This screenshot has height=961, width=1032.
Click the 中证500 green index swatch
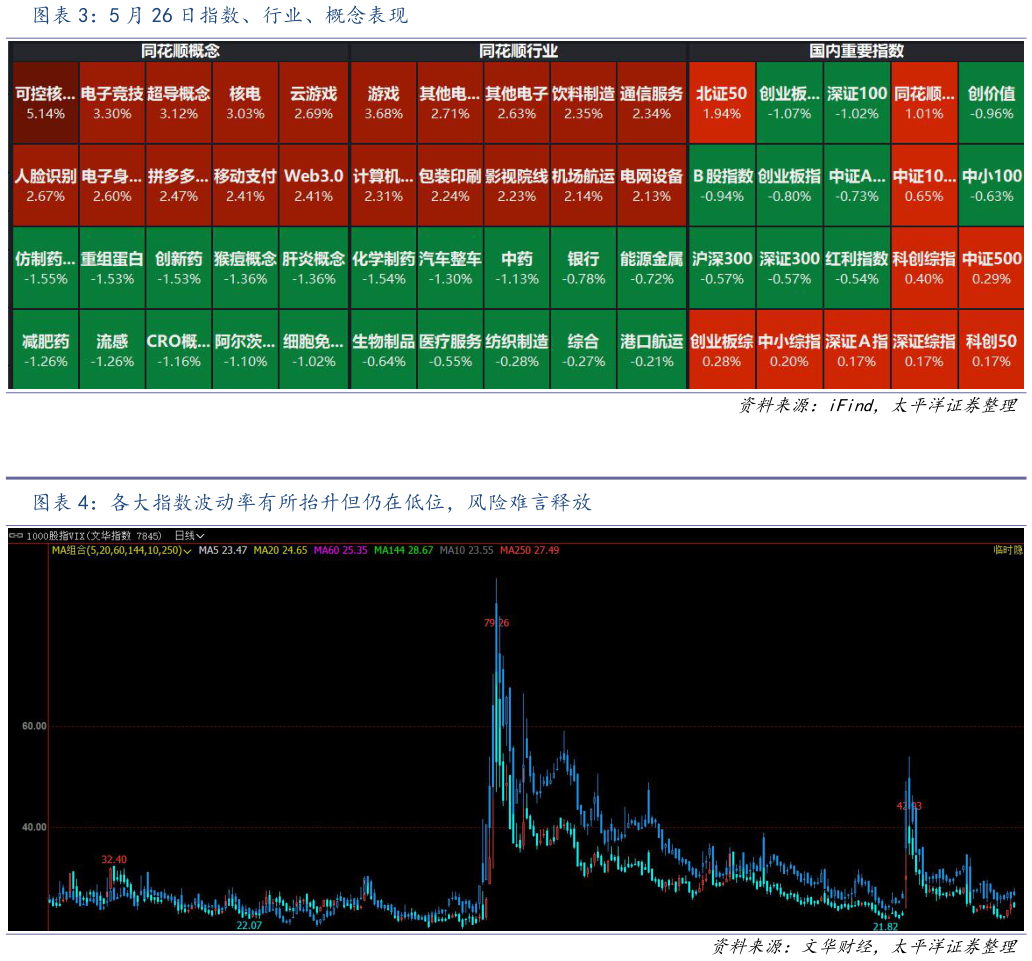(991, 267)
